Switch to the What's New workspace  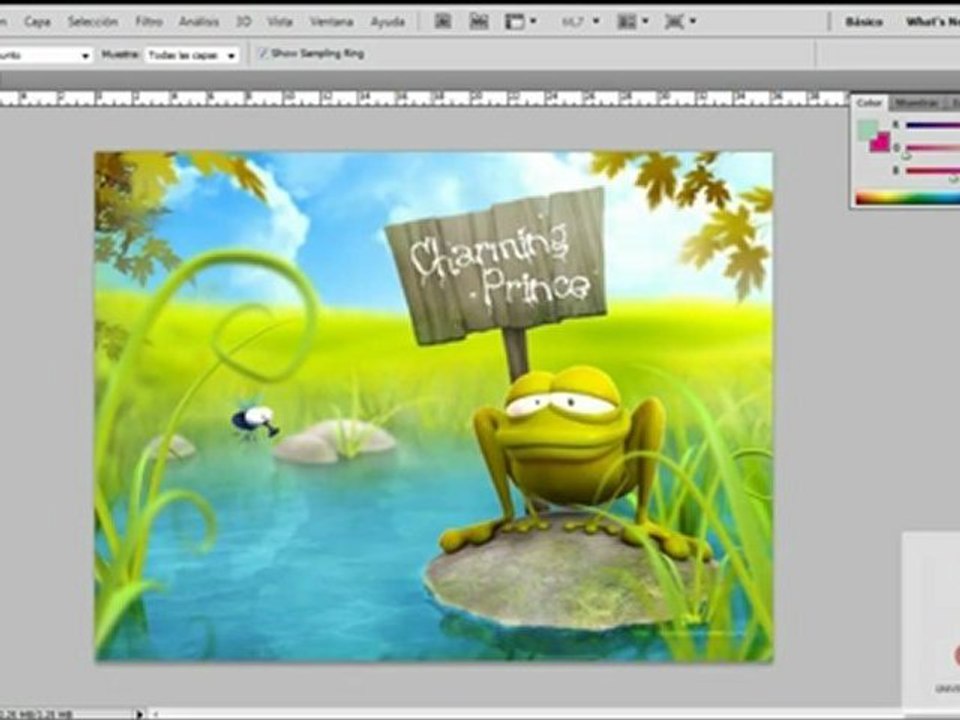pyautogui.click(x=932, y=21)
